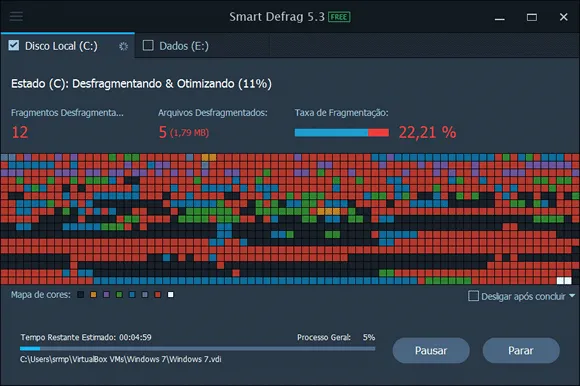Click the overall progress bar

[x=198, y=348]
